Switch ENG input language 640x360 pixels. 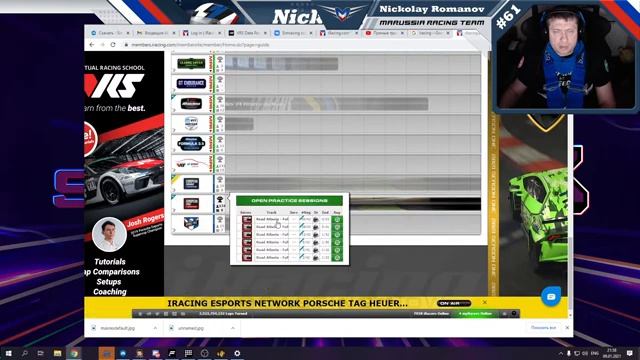pyautogui.click(x=595, y=353)
